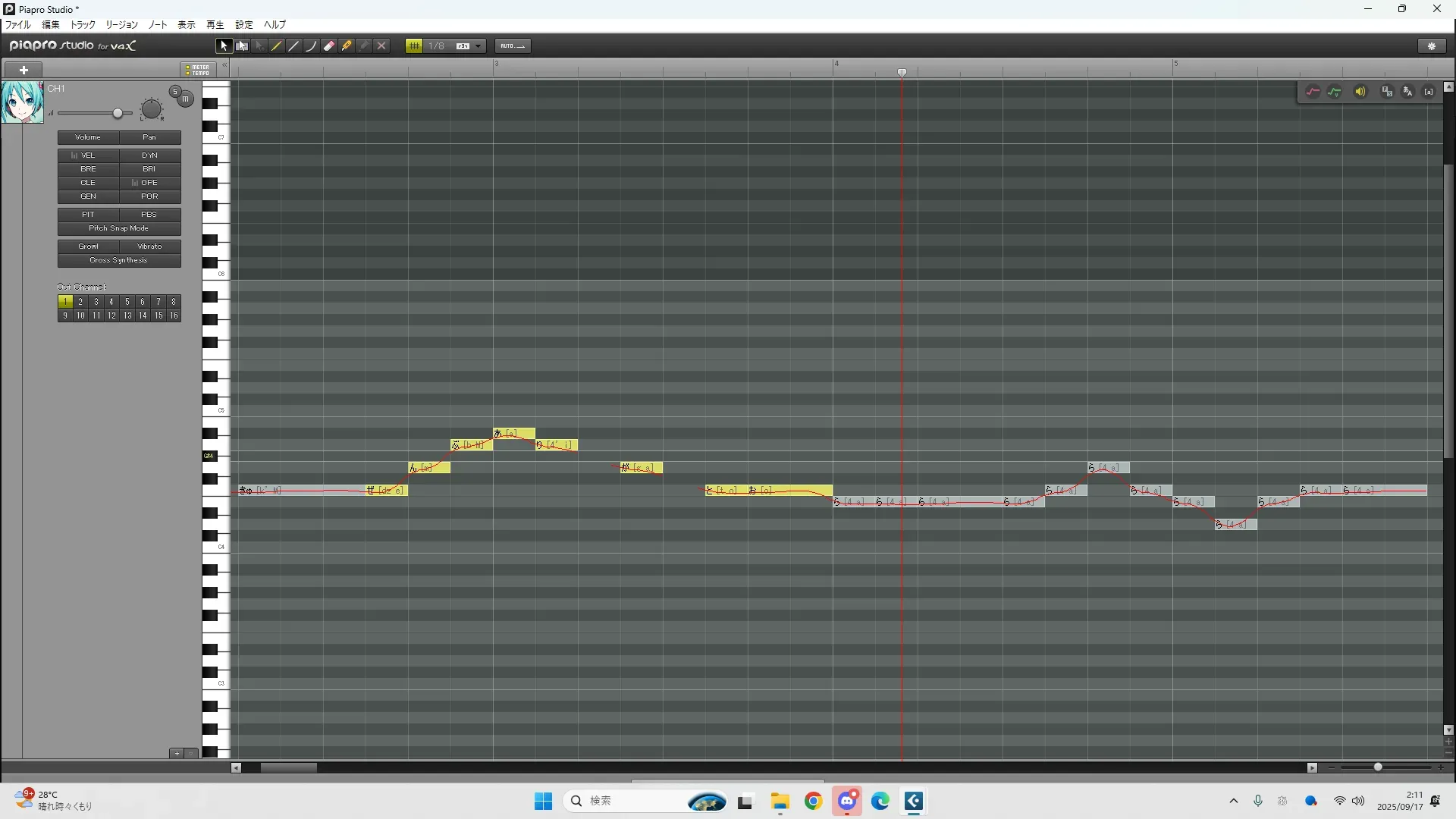Select the arrow pointer tool
Image resolution: width=1456 pixels, height=819 pixels.
coord(223,46)
